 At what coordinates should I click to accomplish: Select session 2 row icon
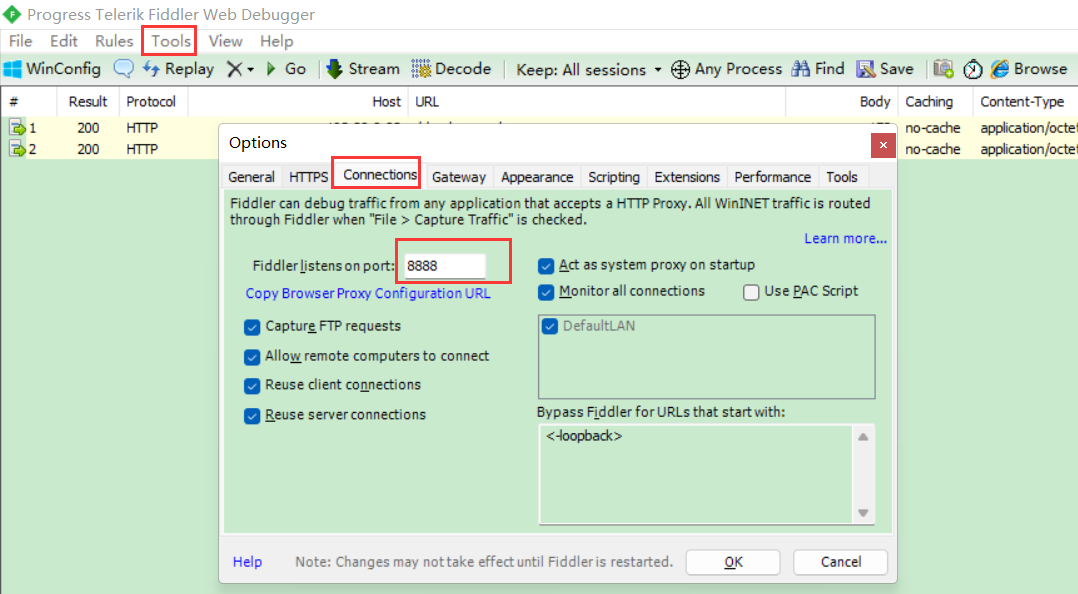coord(16,148)
